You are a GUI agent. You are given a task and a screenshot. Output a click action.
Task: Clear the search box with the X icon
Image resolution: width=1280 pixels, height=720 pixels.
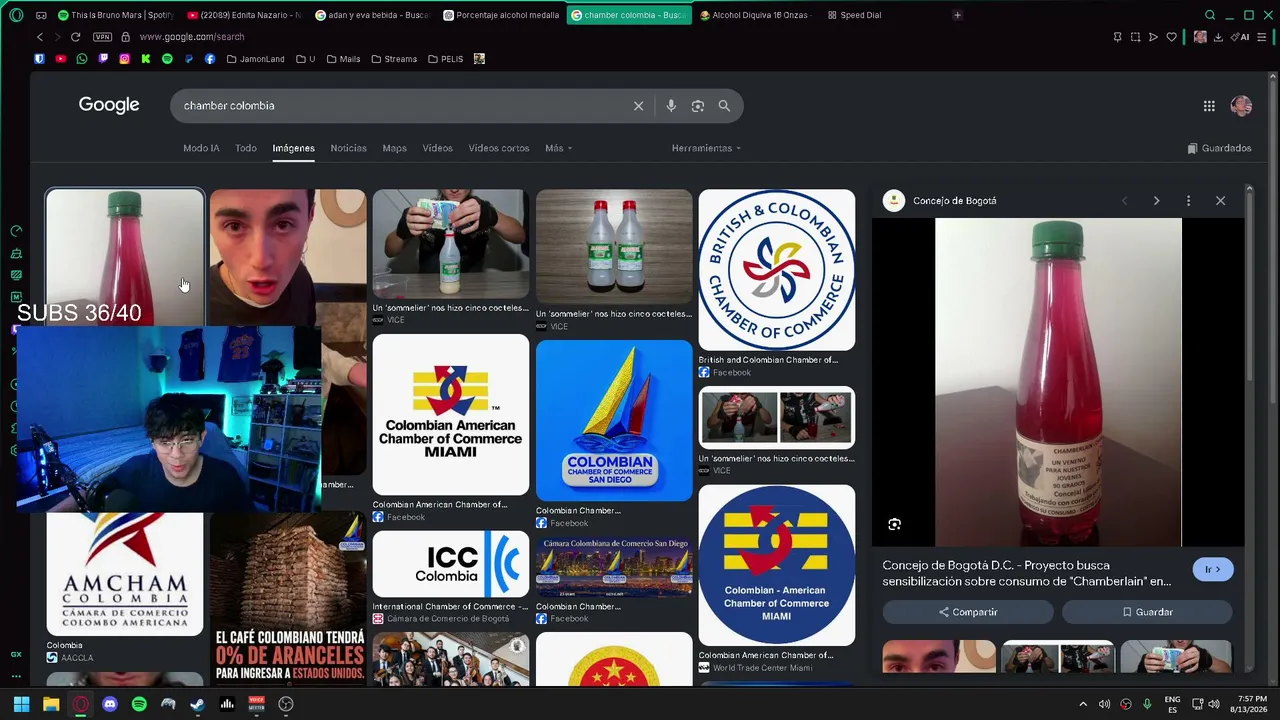638,106
